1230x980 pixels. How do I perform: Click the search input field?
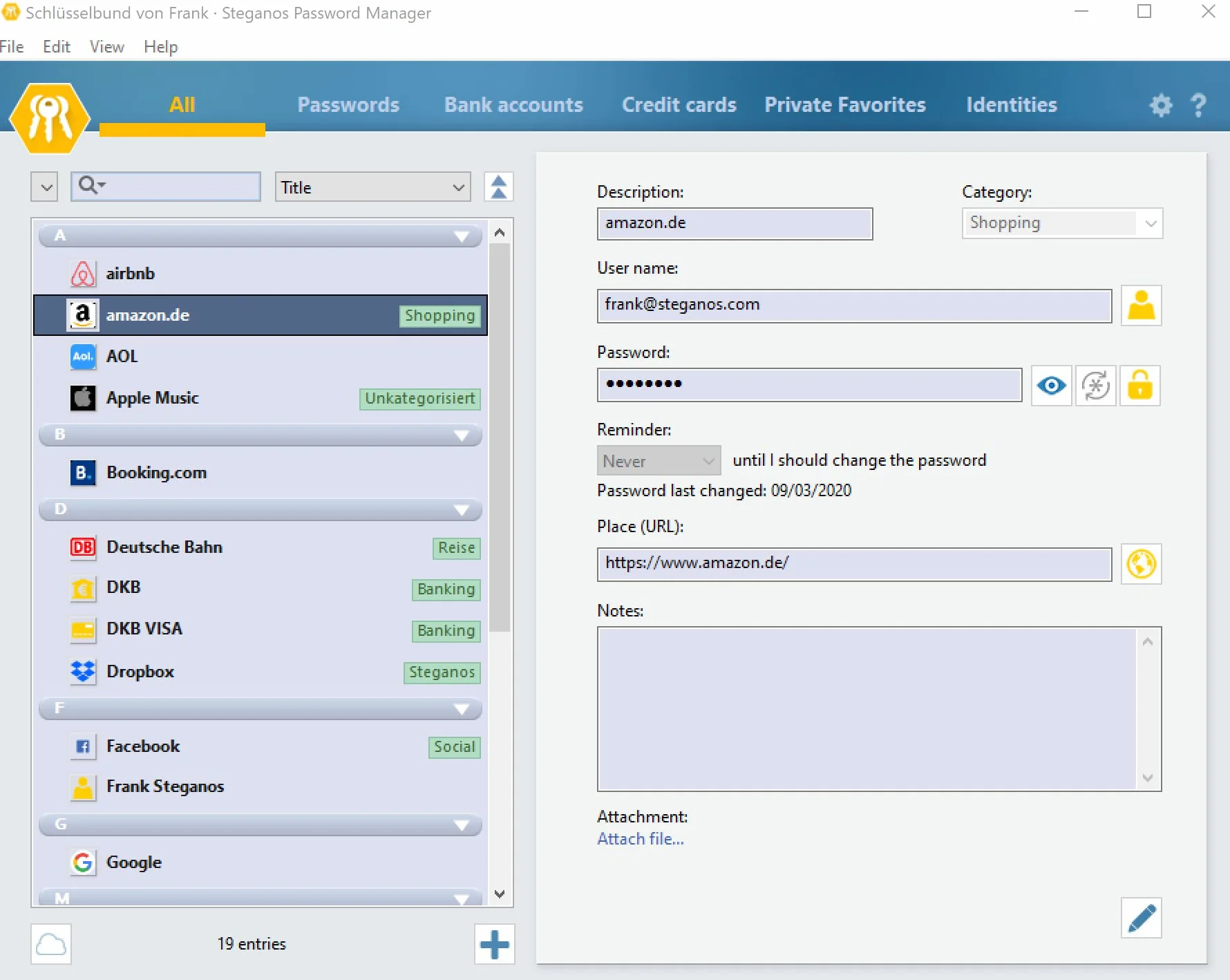[x=166, y=187]
